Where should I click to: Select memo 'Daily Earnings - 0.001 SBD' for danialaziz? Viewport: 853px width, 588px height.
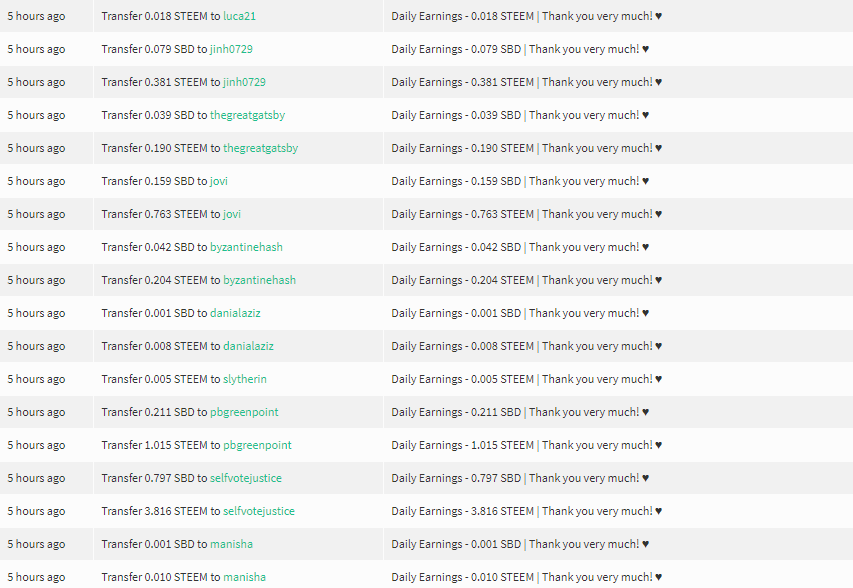(456, 313)
